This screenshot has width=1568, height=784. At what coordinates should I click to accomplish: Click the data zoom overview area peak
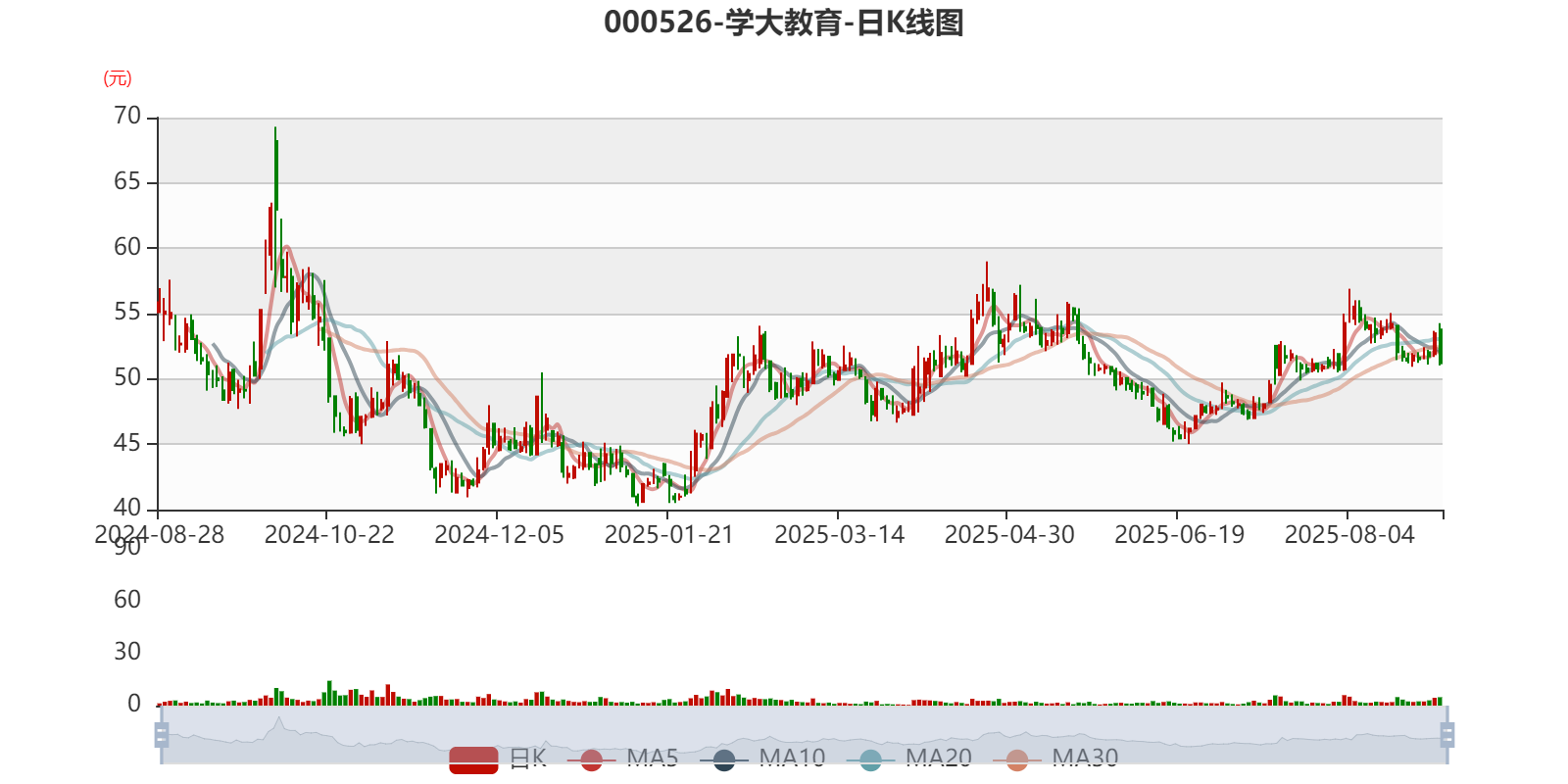tap(279, 720)
